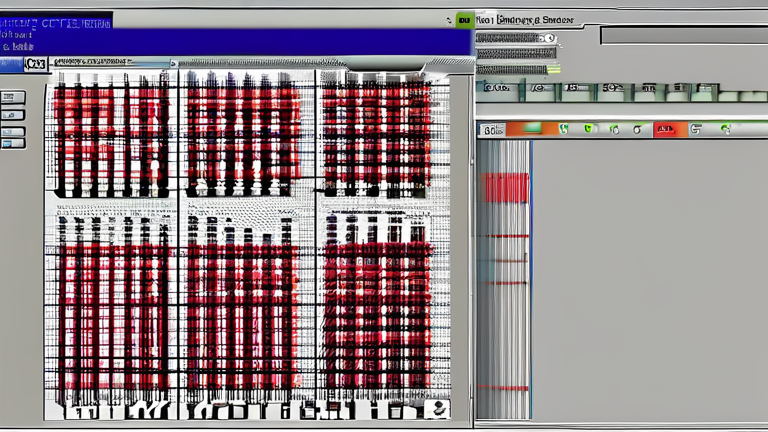Click the G-shaped icon beside the red button
The height and width of the screenshot is (432, 768).
[696, 129]
